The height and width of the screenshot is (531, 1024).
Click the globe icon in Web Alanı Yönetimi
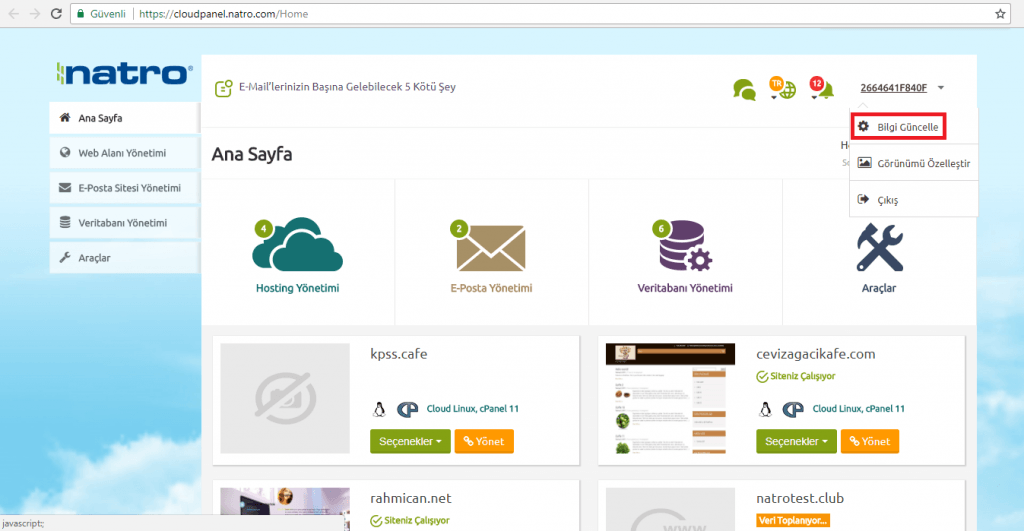click(65, 152)
